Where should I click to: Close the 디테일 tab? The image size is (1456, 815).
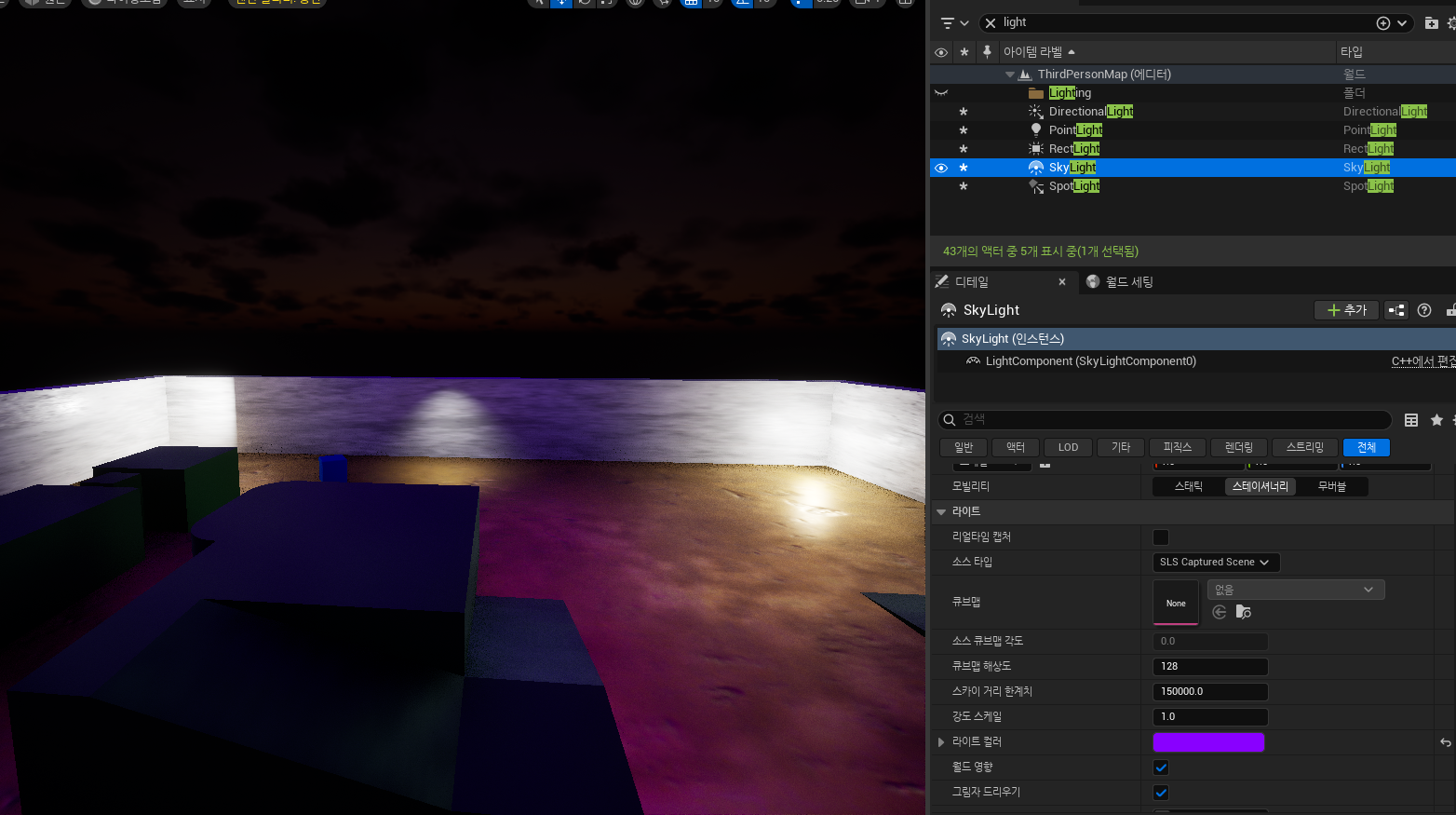point(1062,282)
